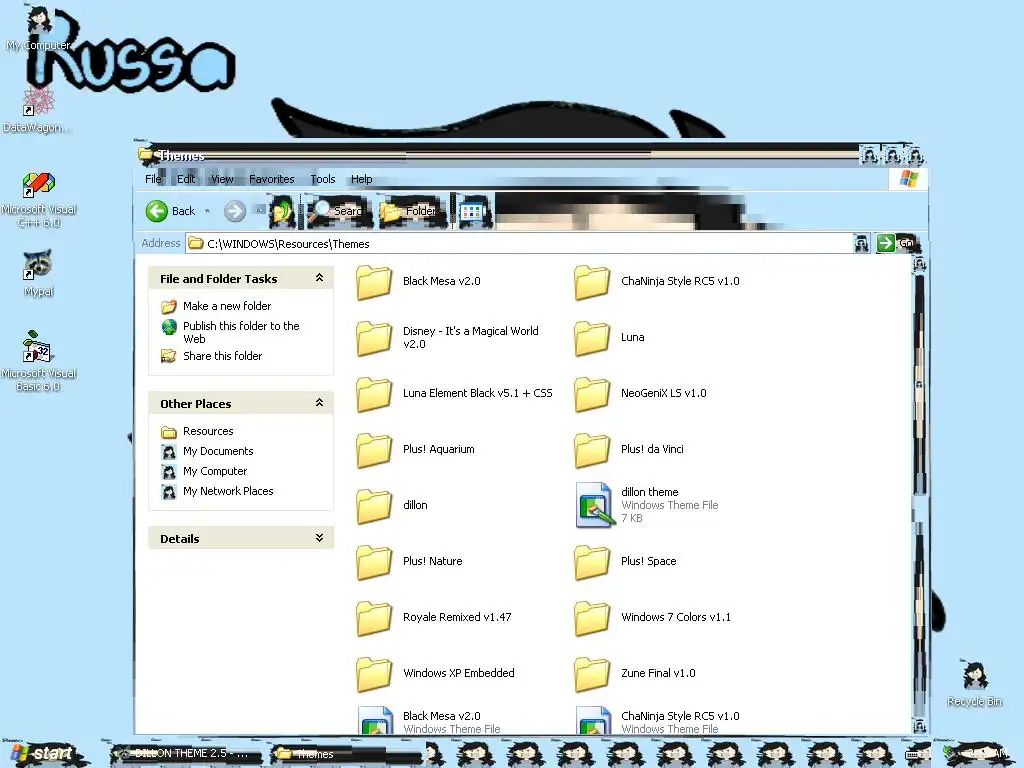Image resolution: width=1024 pixels, height=768 pixels.
Task: Select the Plus! Space folder icon
Action: [592, 562]
